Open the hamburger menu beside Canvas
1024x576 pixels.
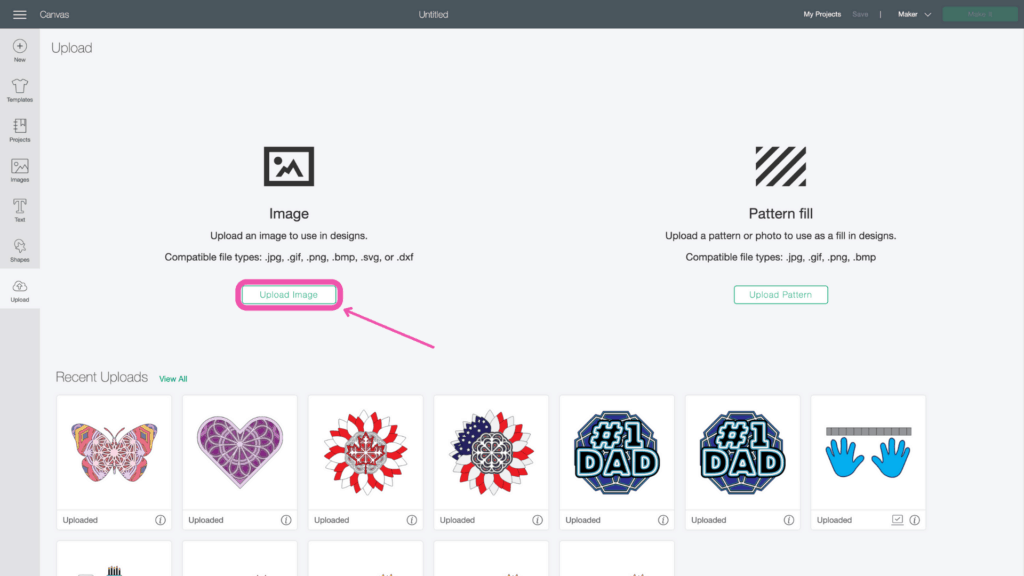20,14
